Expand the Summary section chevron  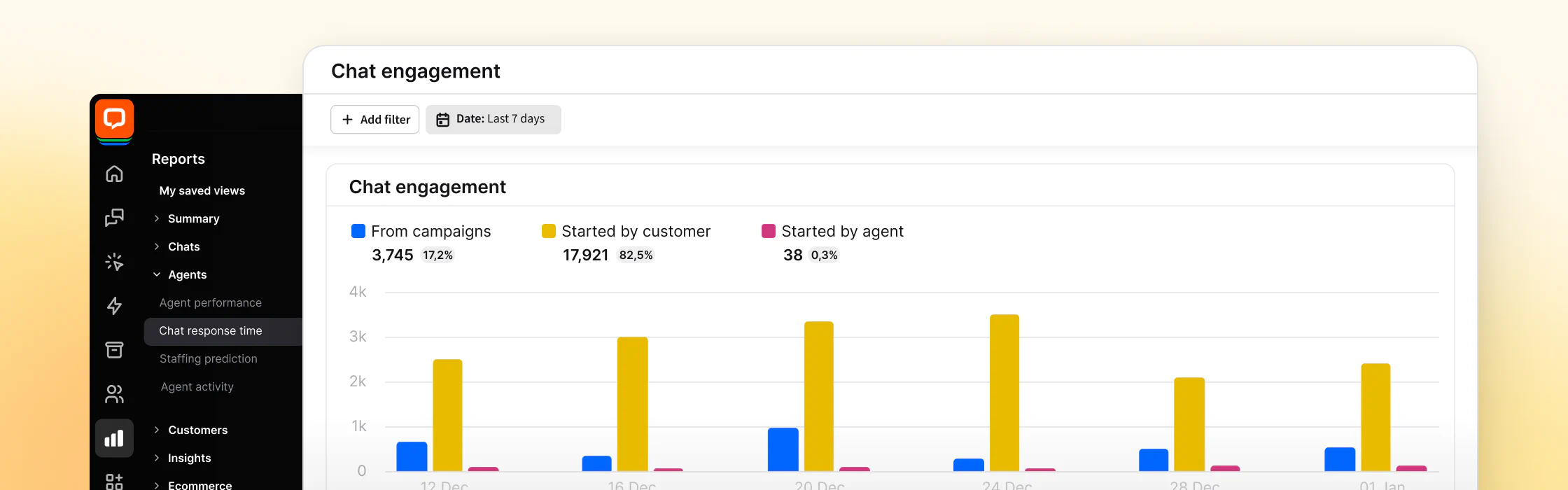point(157,218)
